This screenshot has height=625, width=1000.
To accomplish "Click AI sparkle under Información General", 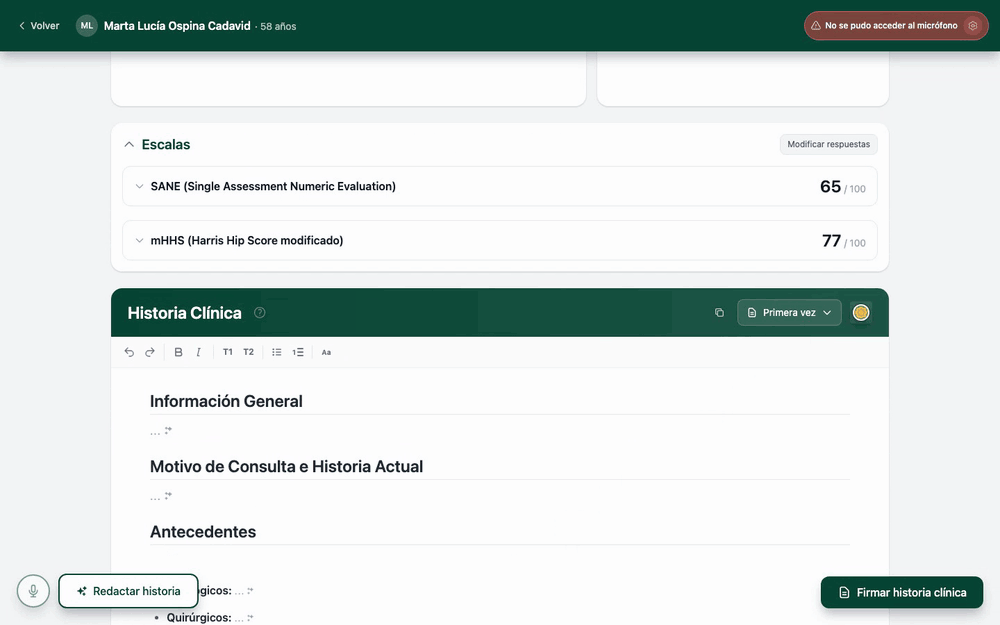I will (168, 430).
